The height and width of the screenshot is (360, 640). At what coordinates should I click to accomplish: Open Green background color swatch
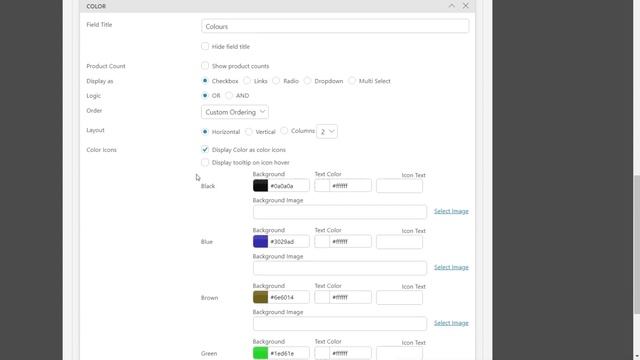click(260, 353)
